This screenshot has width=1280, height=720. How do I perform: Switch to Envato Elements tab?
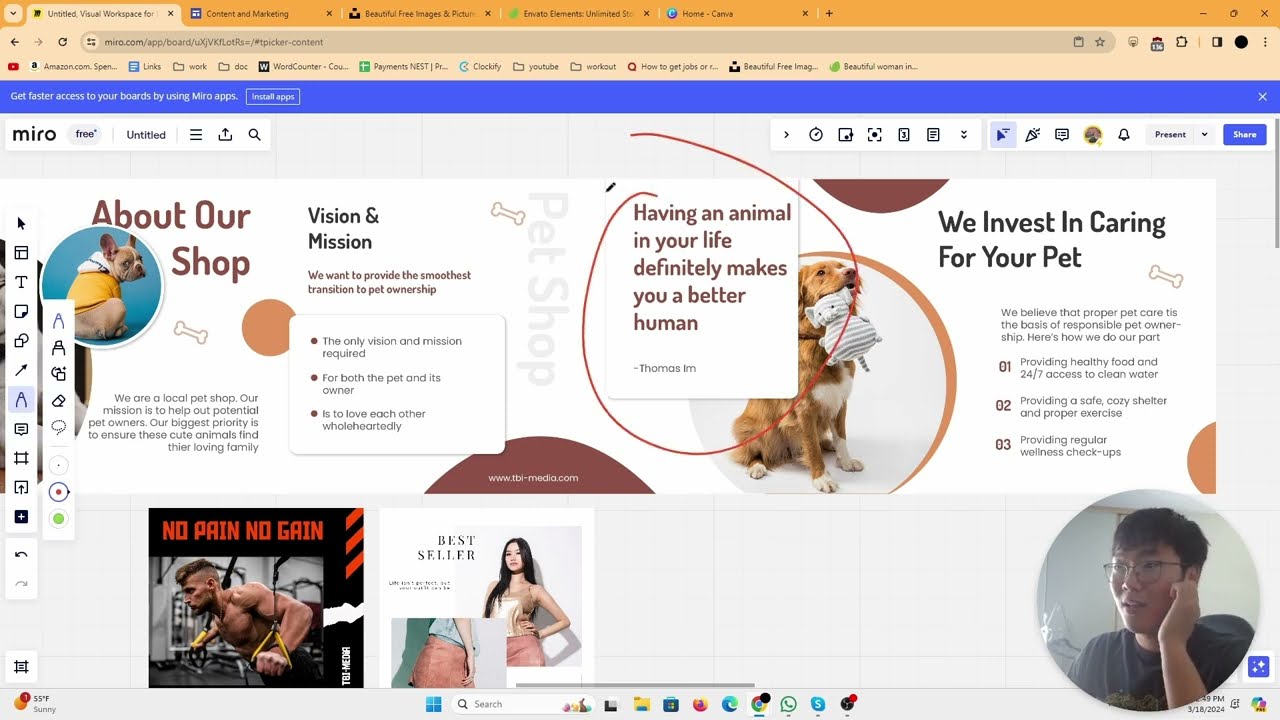(x=579, y=14)
